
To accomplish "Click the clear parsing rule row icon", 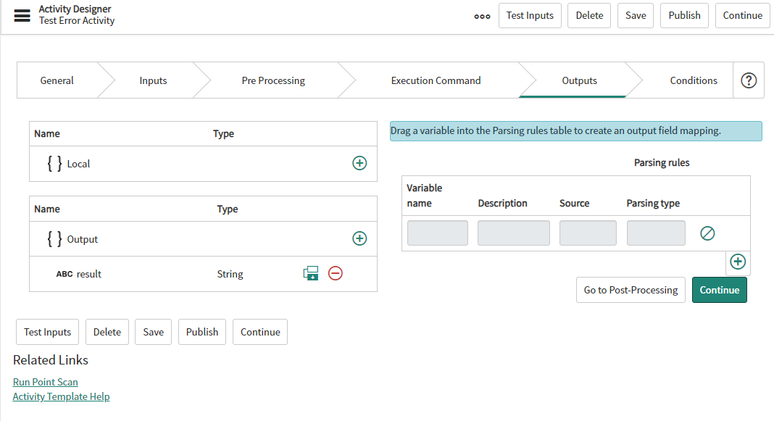I will pos(707,233).
